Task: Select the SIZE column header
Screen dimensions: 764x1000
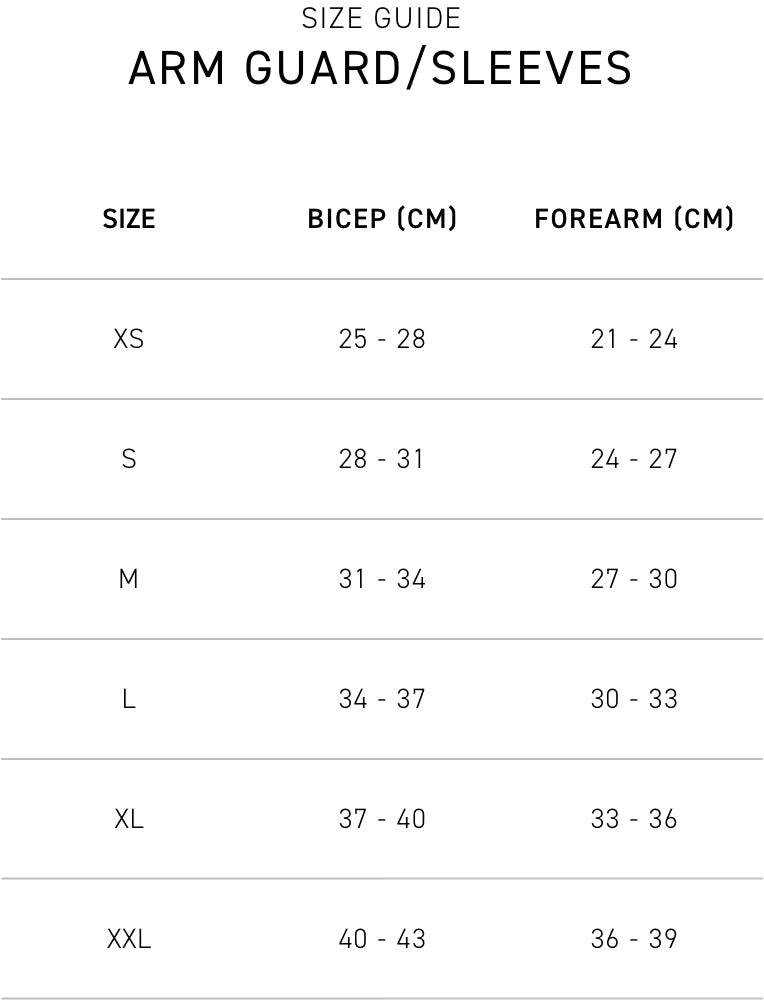Action: point(129,219)
